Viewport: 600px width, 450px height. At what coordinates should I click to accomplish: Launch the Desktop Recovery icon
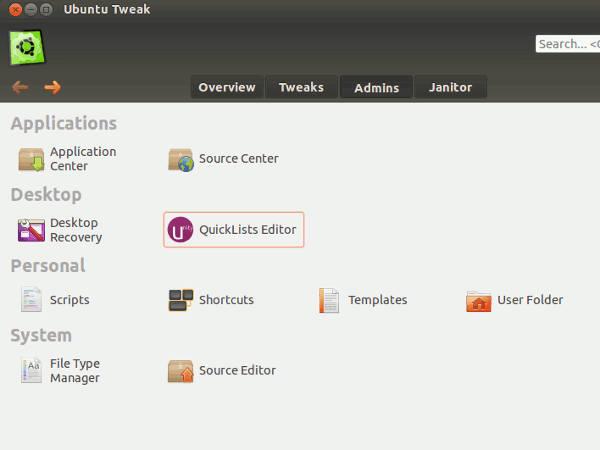(31, 230)
